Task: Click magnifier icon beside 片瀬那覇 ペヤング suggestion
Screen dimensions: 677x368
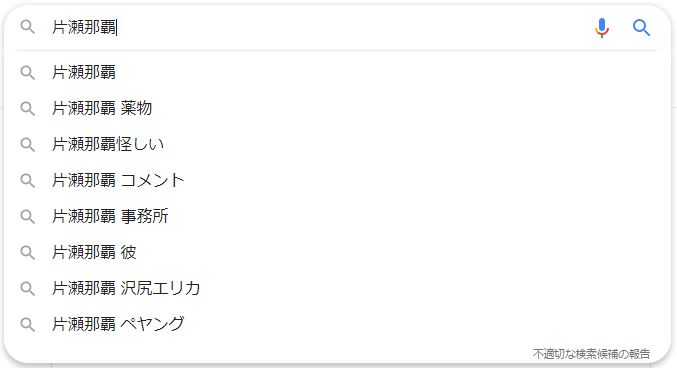Action: 28,324
